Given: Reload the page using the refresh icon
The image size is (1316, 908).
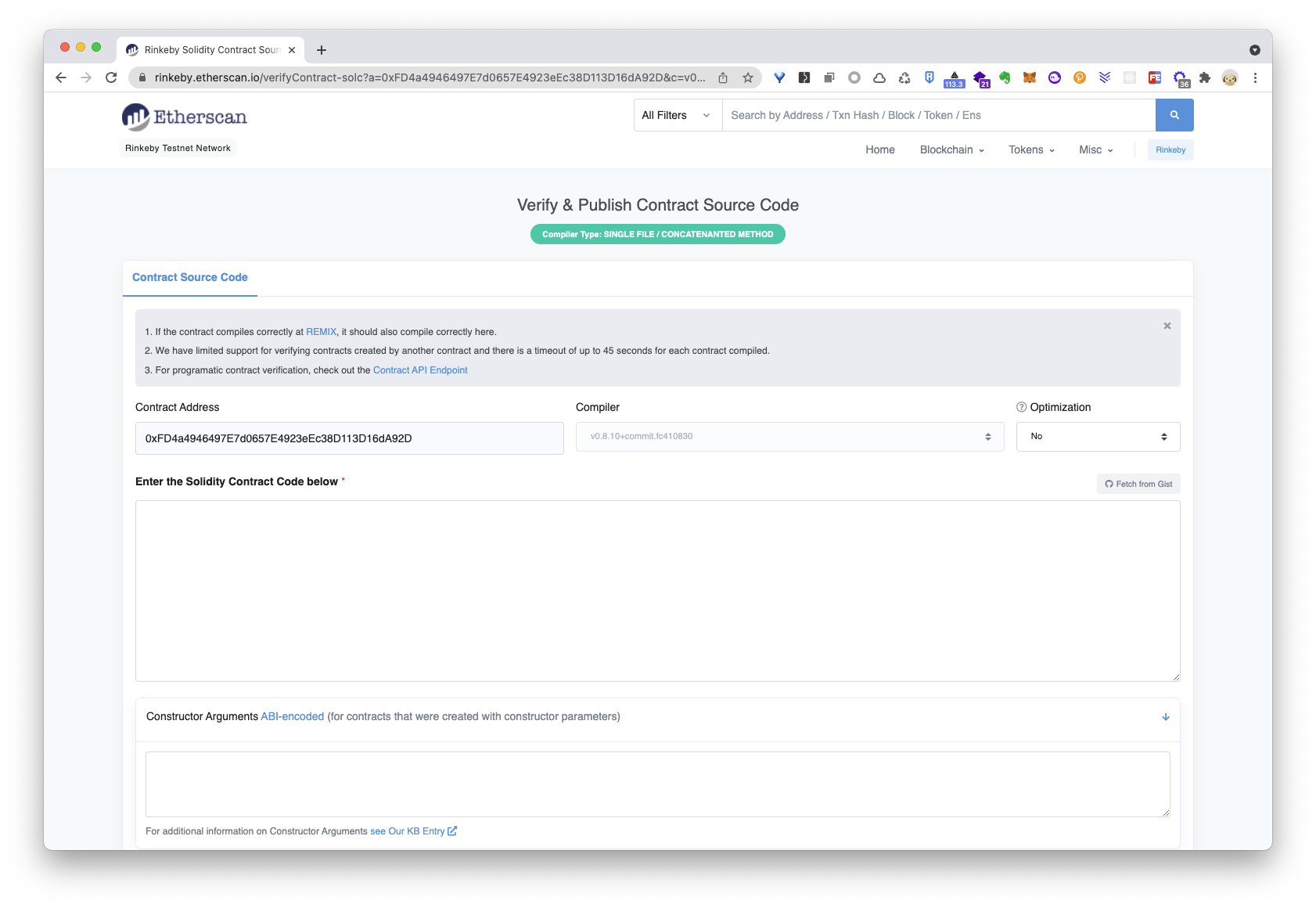Looking at the screenshot, I should tap(111, 77).
